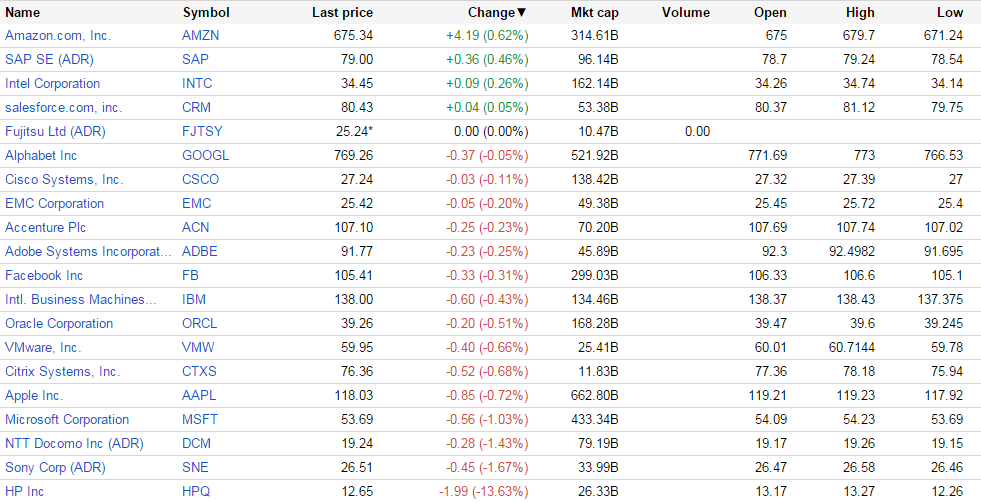The height and width of the screenshot is (502, 981).
Task: Sort by Last price column header
Action: [x=342, y=13]
